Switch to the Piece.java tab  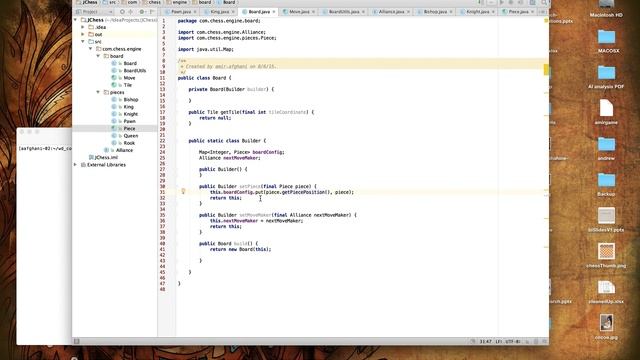pyautogui.click(x=518, y=12)
